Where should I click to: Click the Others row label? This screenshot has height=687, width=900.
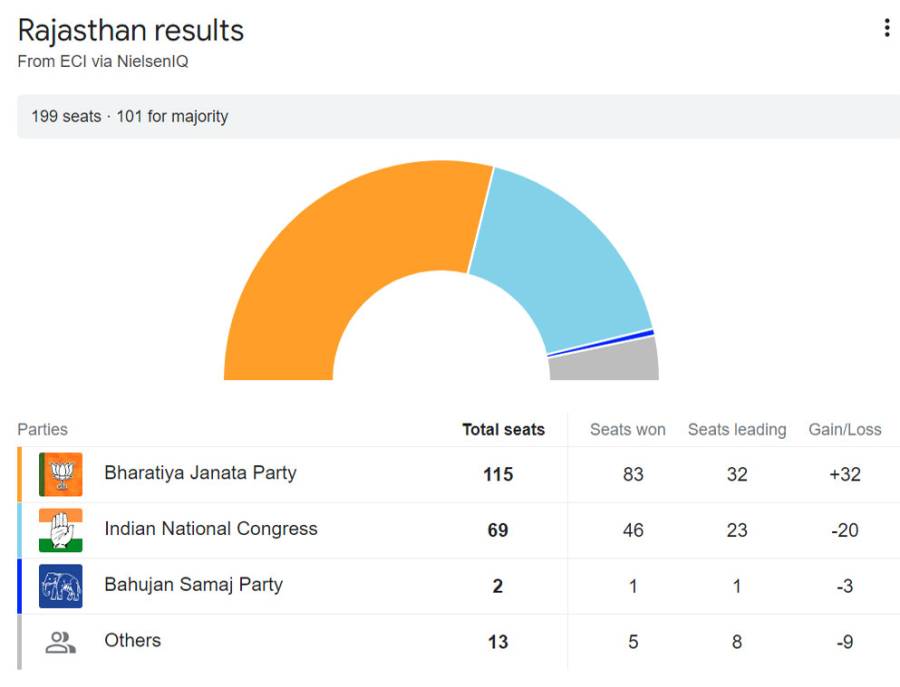(x=133, y=640)
